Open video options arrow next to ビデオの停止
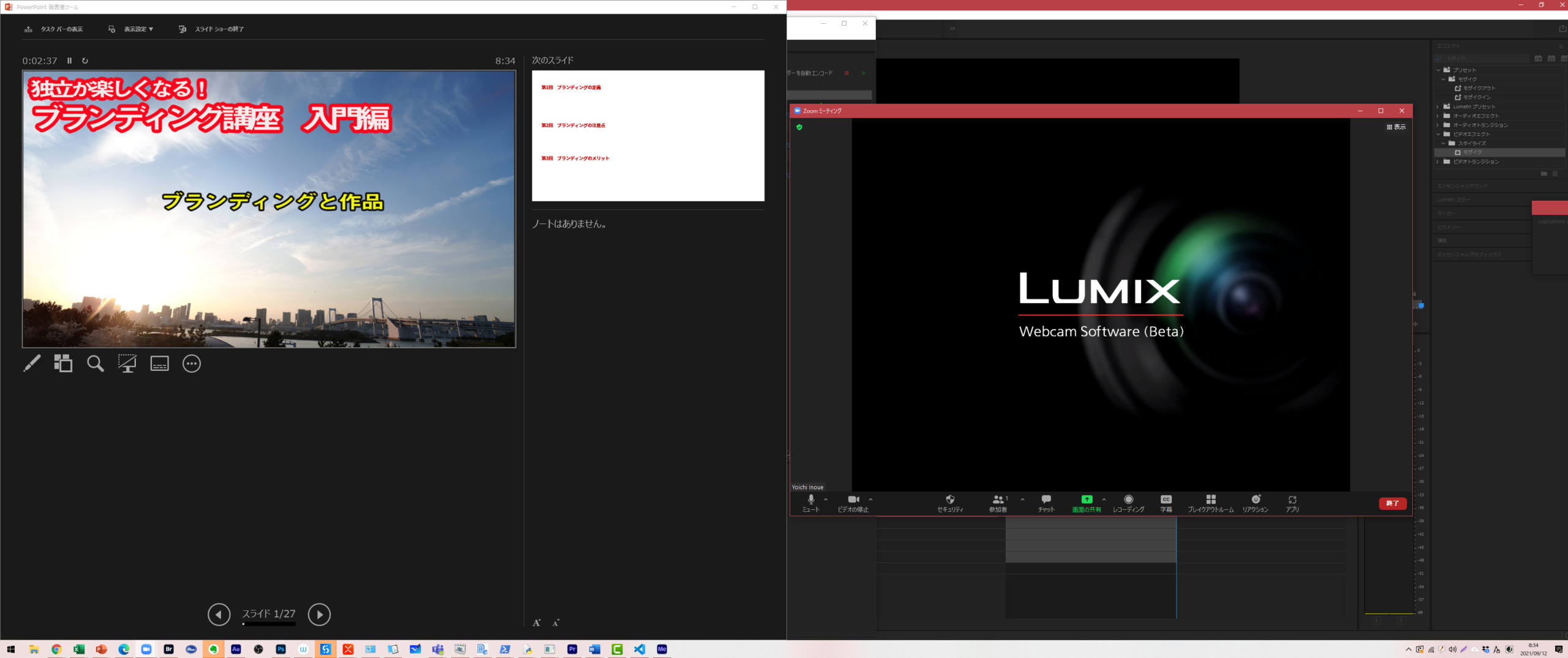 click(x=870, y=499)
